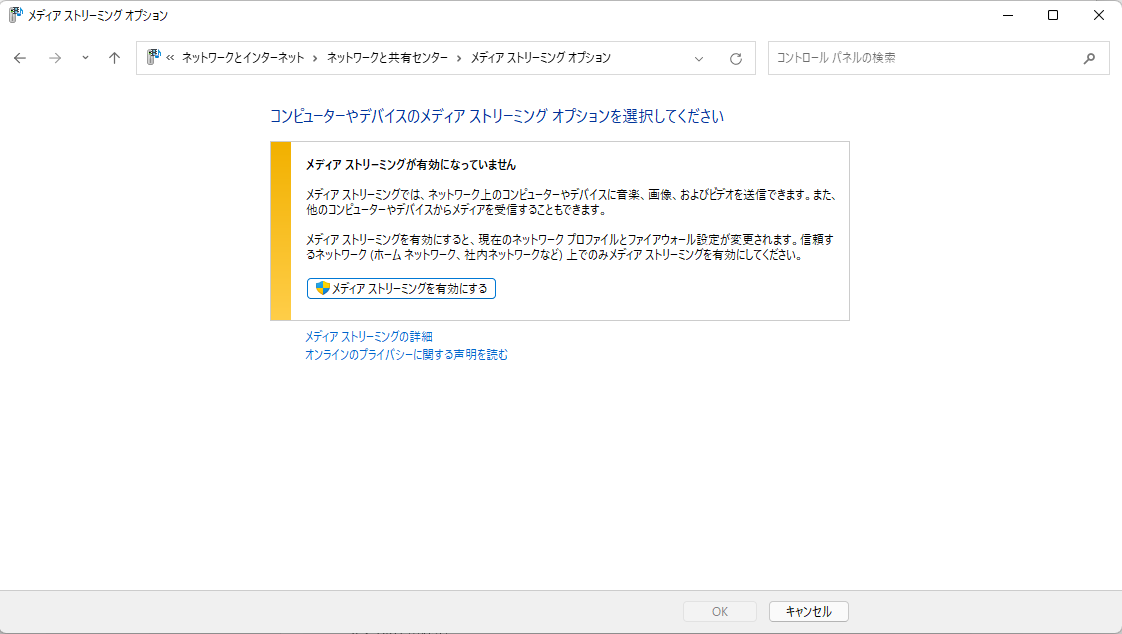Click the control panel icon in address bar
Image resolution: width=1122 pixels, height=634 pixels.
pyautogui.click(x=154, y=58)
